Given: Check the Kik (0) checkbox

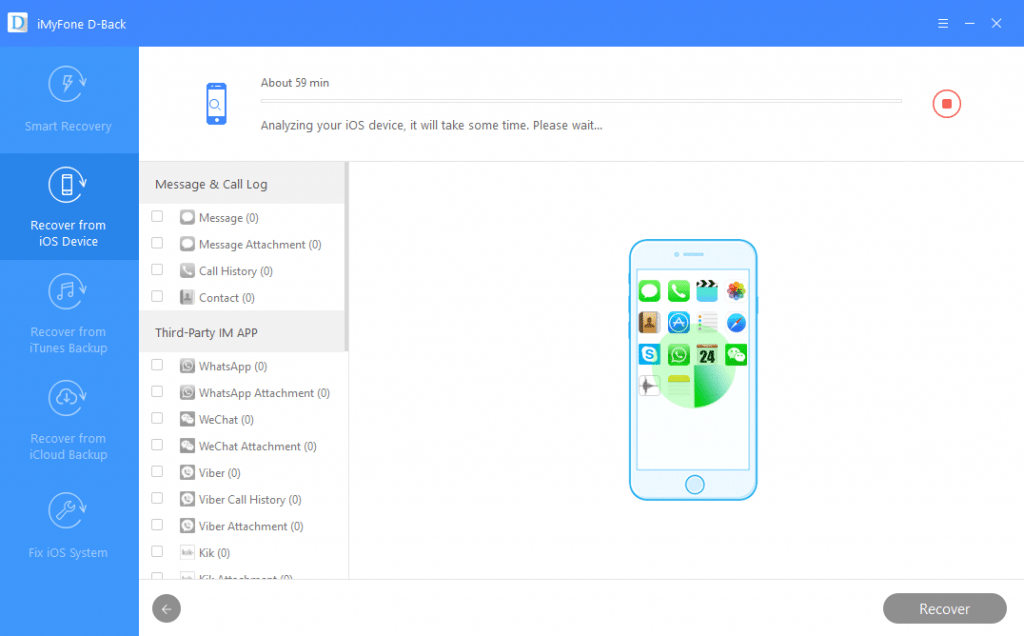Looking at the screenshot, I should [x=157, y=552].
